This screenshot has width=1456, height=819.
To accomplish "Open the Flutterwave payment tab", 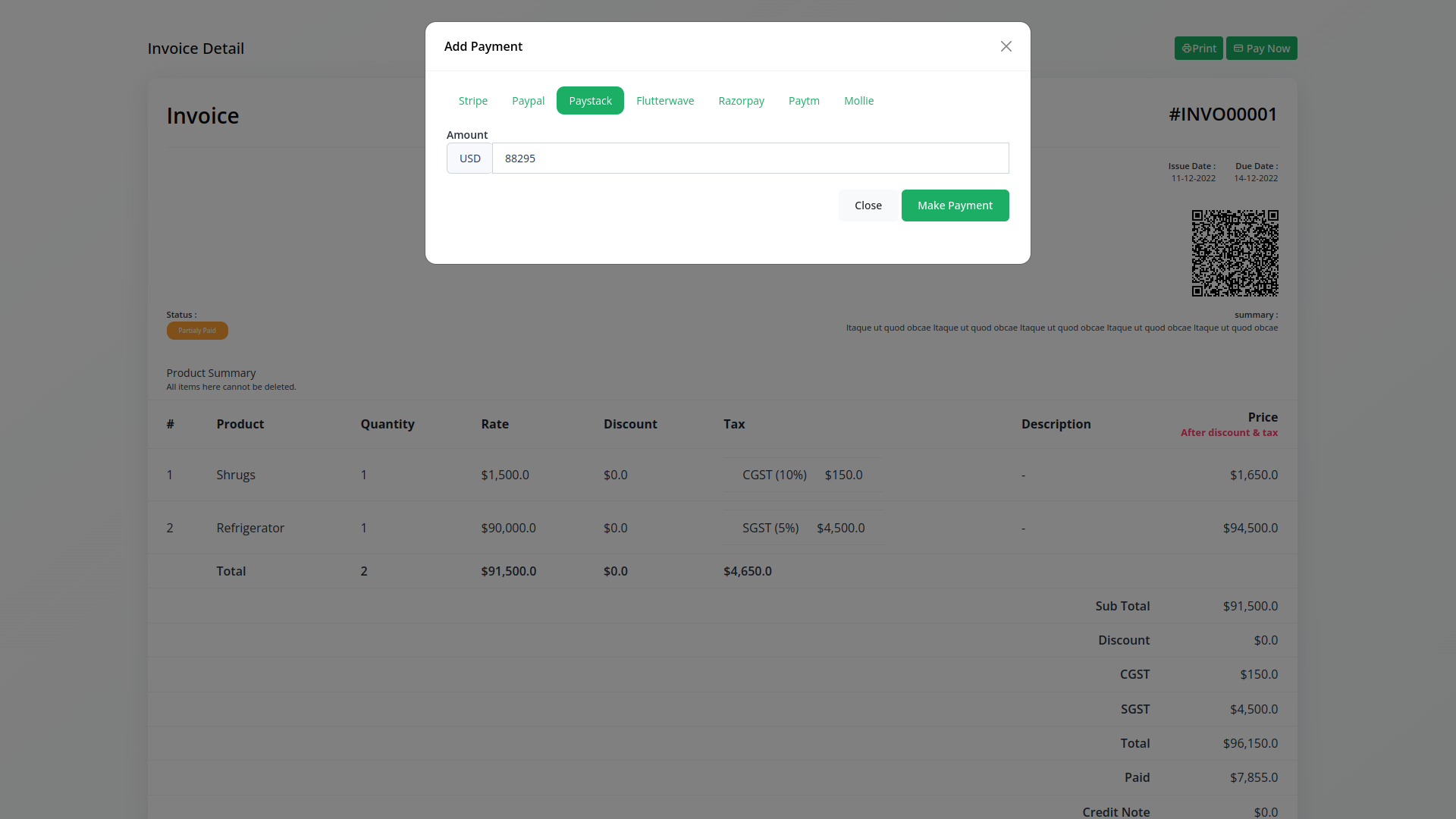I will point(664,101).
